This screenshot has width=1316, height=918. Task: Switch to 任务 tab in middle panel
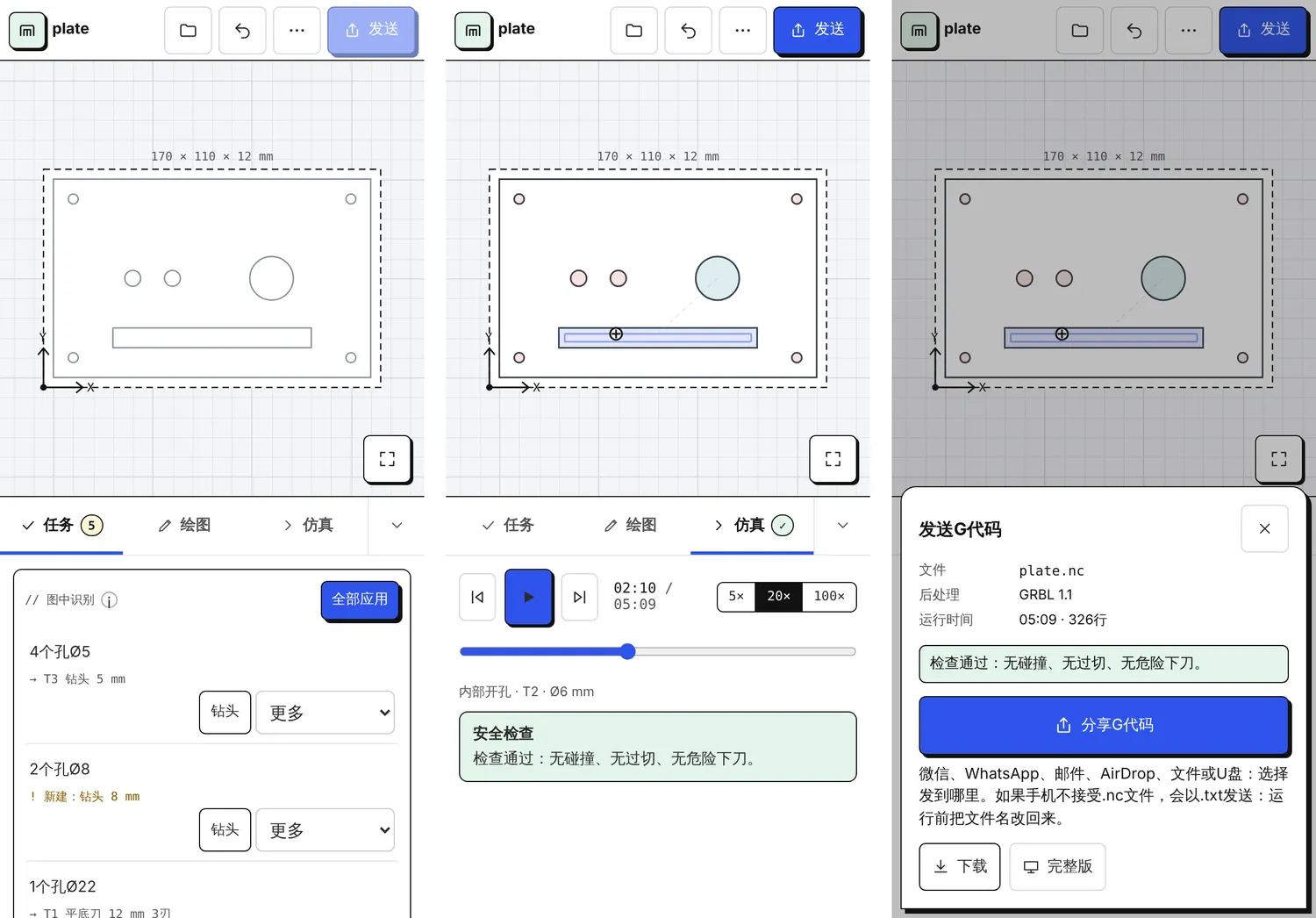(x=507, y=525)
